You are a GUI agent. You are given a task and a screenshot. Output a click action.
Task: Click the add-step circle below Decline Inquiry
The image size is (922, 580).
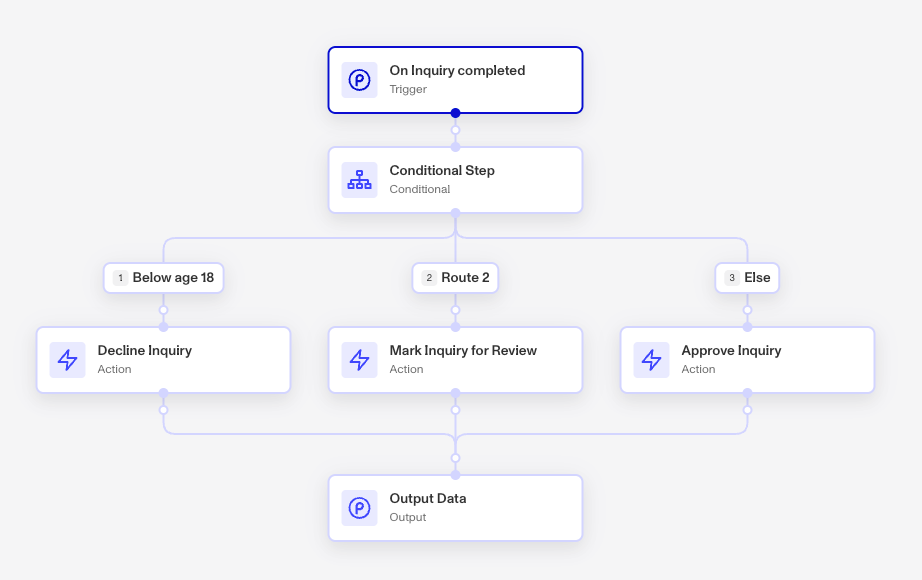tap(163, 410)
